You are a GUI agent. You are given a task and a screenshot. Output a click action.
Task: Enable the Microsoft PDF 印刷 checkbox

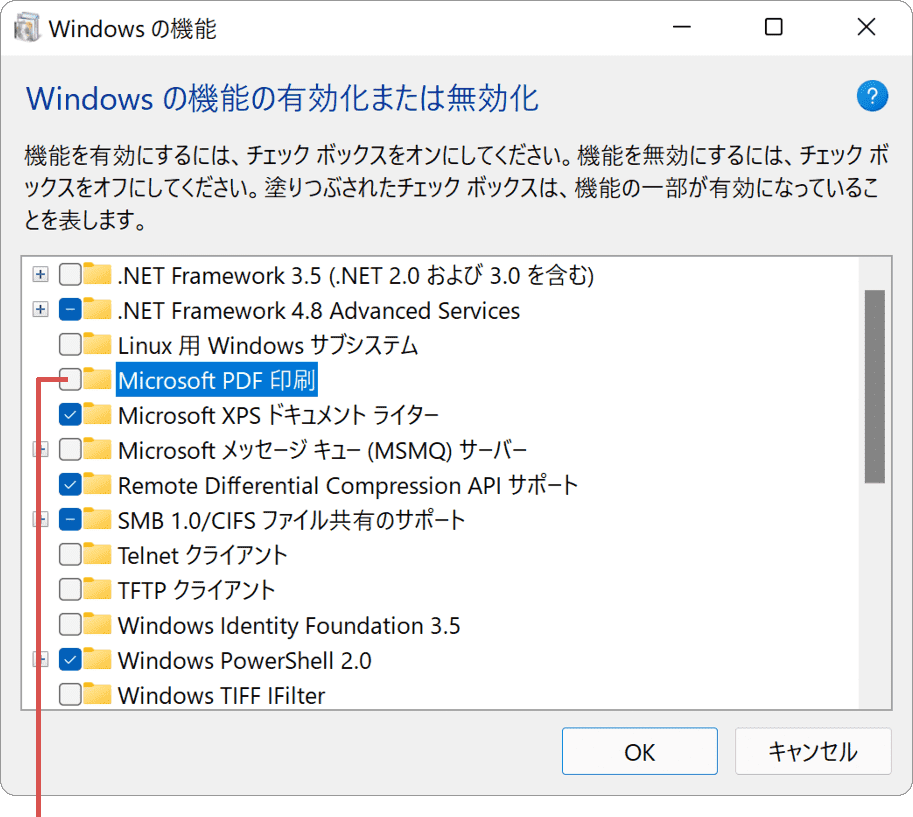coord(68,380)
